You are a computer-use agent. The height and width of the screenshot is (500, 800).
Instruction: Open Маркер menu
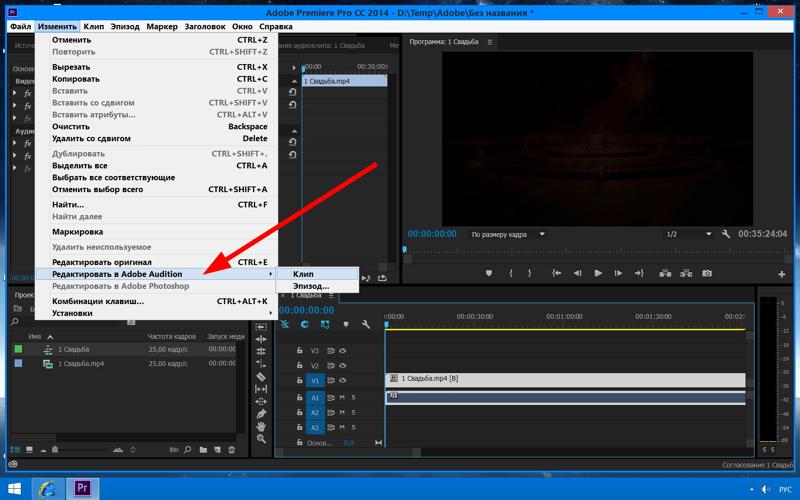[162, 26]
